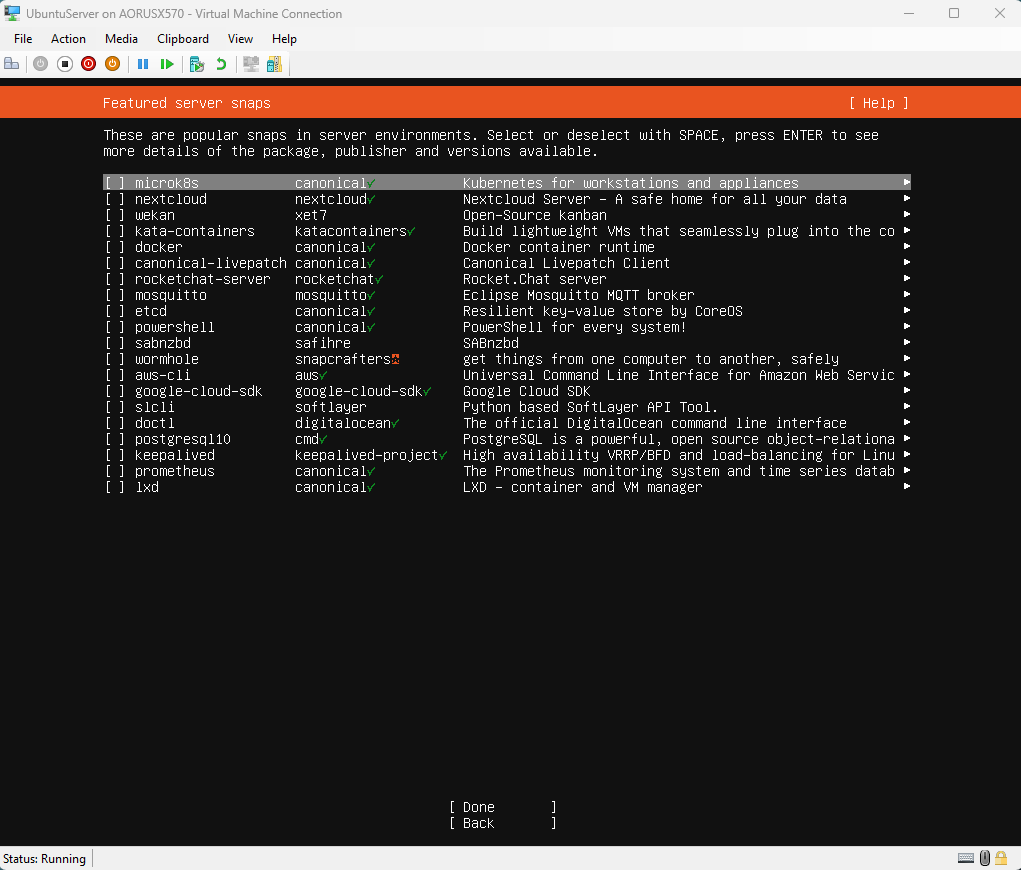Image resolution: width=1021 pixels, height=870 pixels.
Task: Reset the VM with the green play icon
Action: click(167, 64)
